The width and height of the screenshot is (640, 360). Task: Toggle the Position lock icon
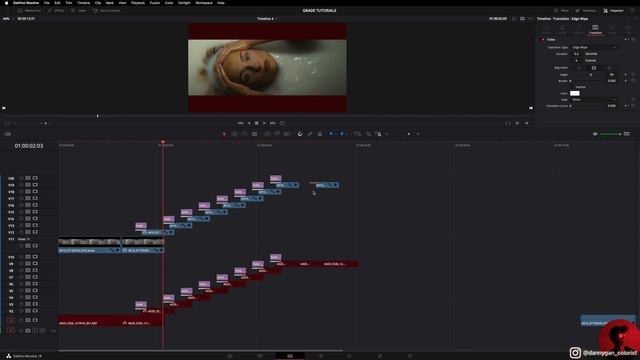click(x=320, y=134)
